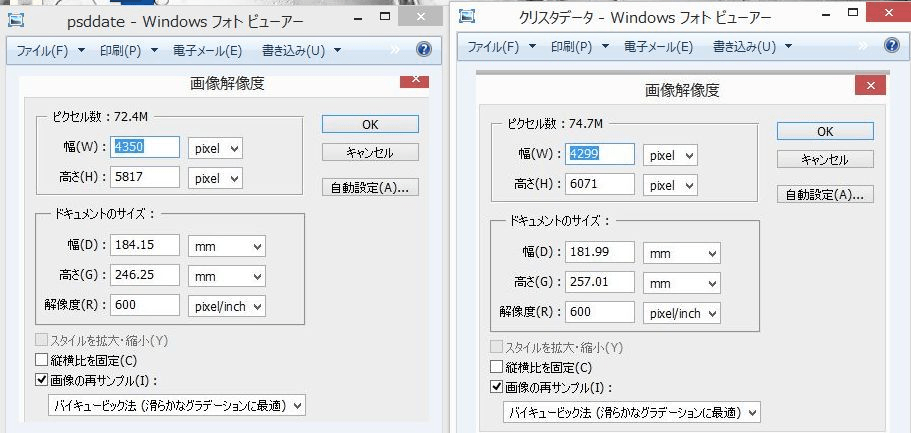Click キャンセル in psddate resolution dialog
This screenshot has height=433, width=911.
point(370,152)
